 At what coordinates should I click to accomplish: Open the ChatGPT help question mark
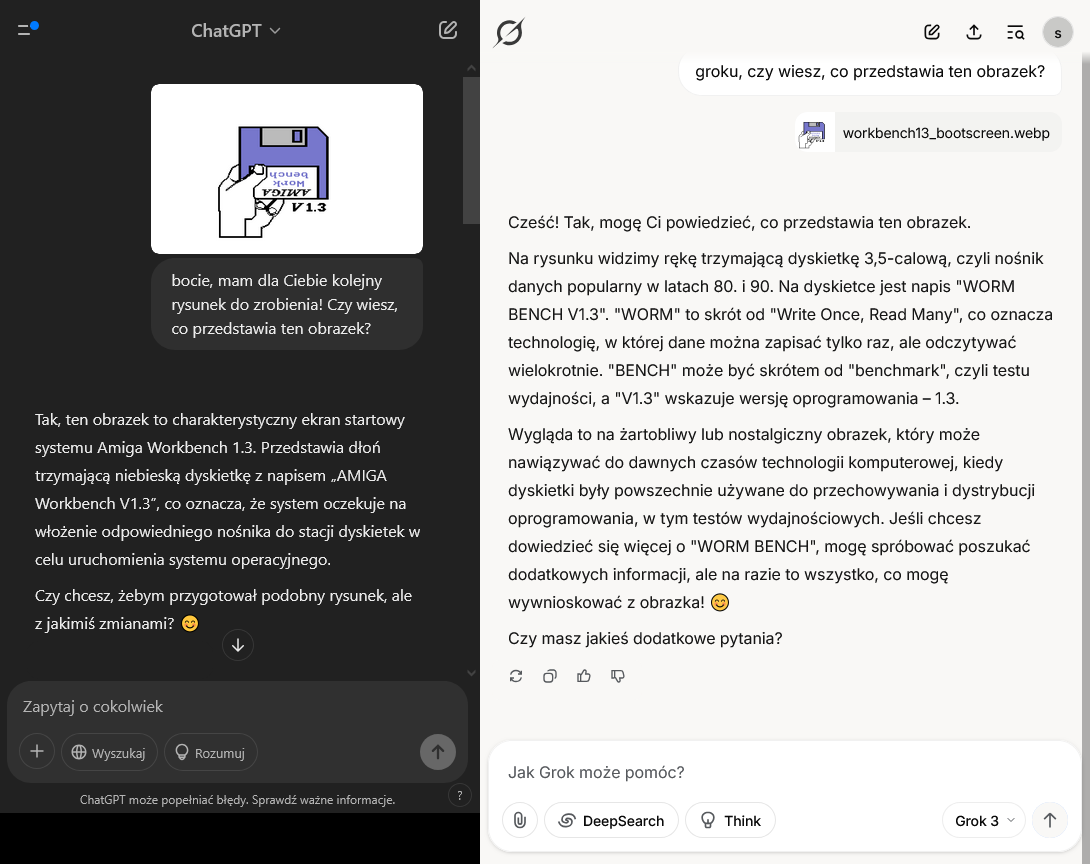(459, 795)
